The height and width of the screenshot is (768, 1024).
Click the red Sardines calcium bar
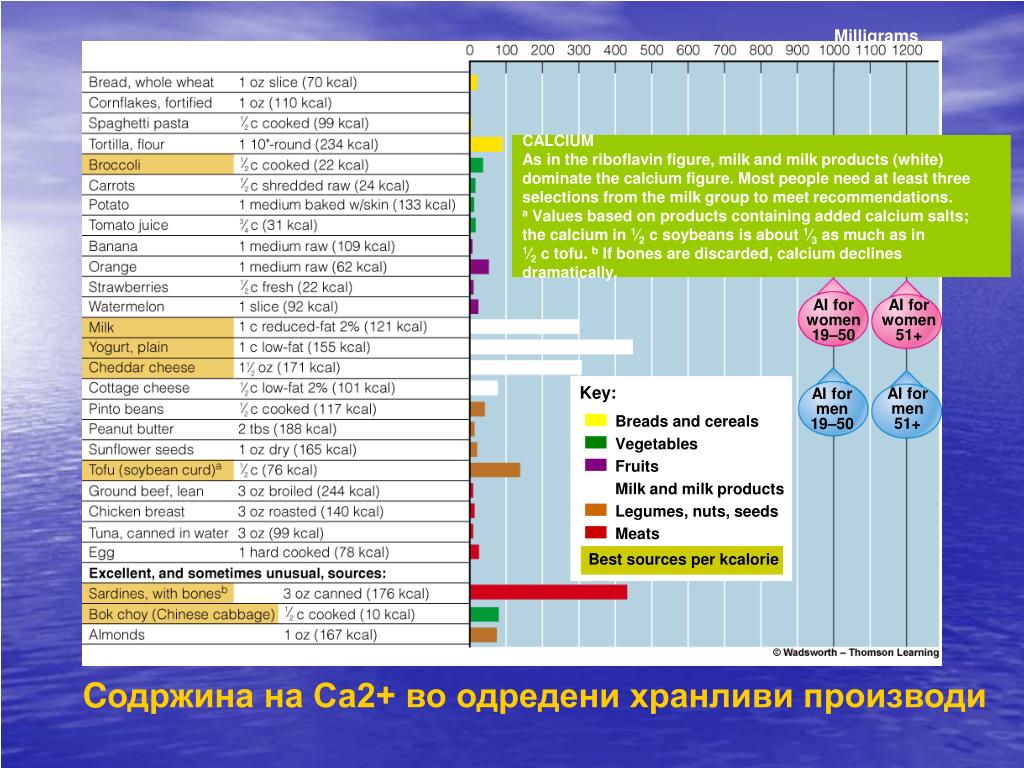[x=549, y=592]
